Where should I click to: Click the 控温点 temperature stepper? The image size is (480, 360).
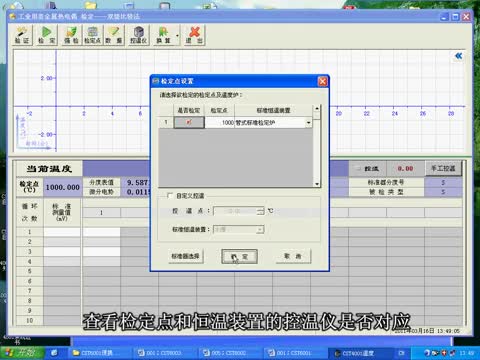pos(260,211)
